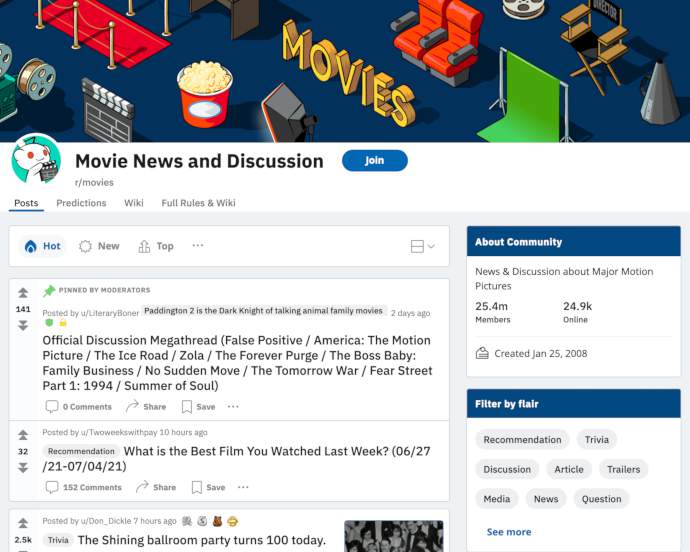Click the Paddington 2 user flair
The image size is (690, 552).
coord(263,311)
